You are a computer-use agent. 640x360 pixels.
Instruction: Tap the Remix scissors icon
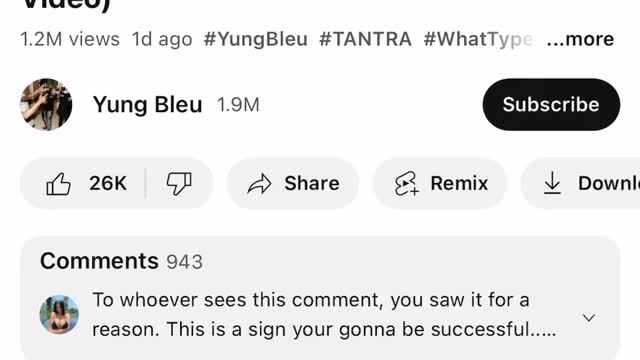pyautogui.click(x=407, y=184)
